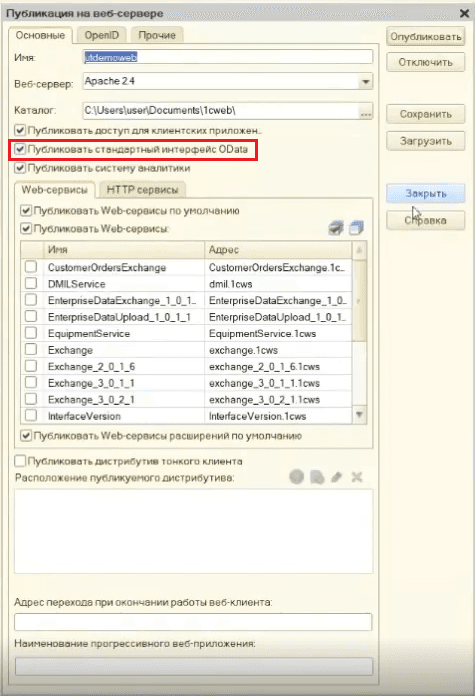Click the distributive location list area
This screenshot has width=475, height=696.
(x=194, y=531)
